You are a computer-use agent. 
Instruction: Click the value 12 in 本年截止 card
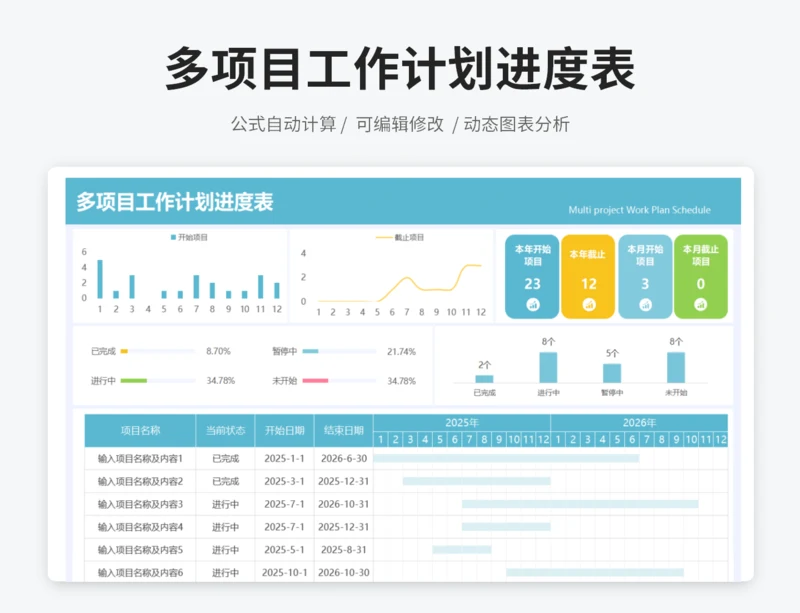click(x=589, y=284)
